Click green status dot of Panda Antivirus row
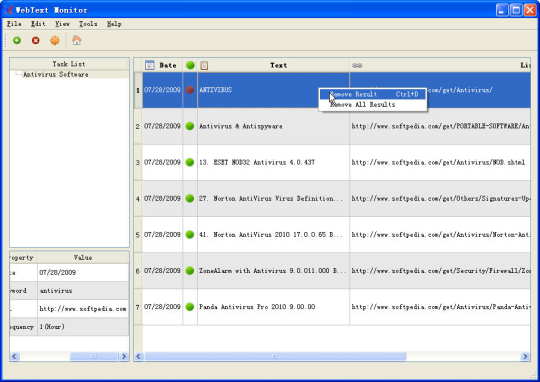This screenshot has height=382, width=540. 190,307
